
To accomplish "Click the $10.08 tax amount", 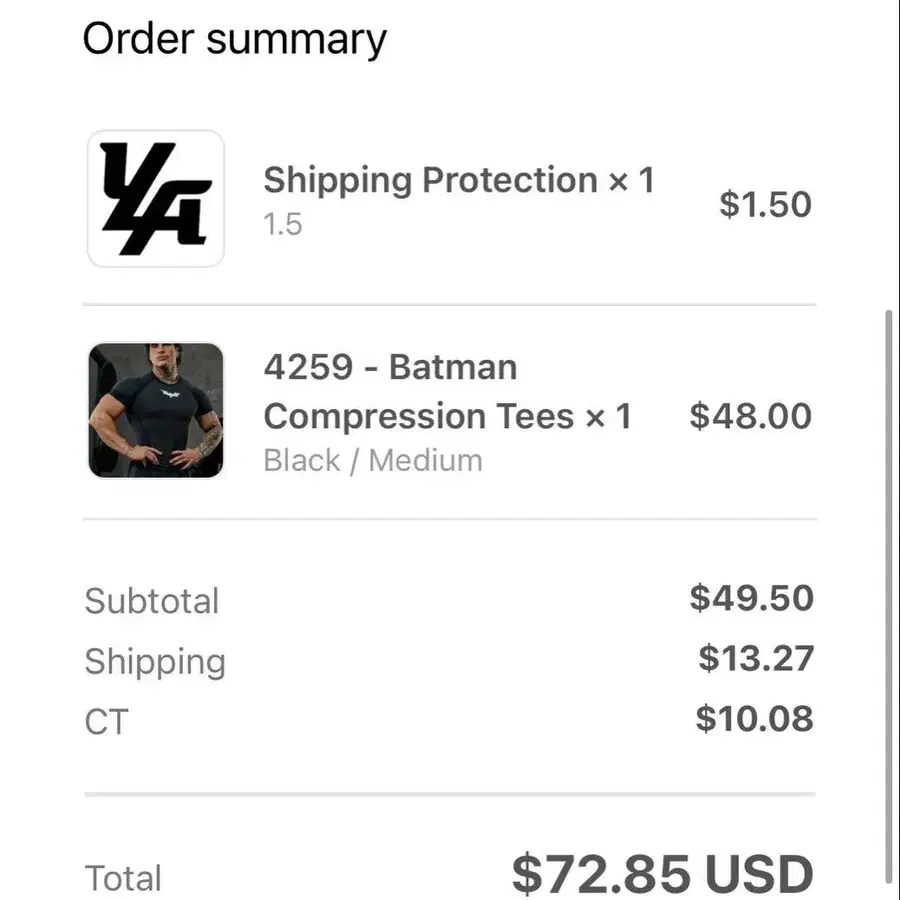I will tap(754, 719).
